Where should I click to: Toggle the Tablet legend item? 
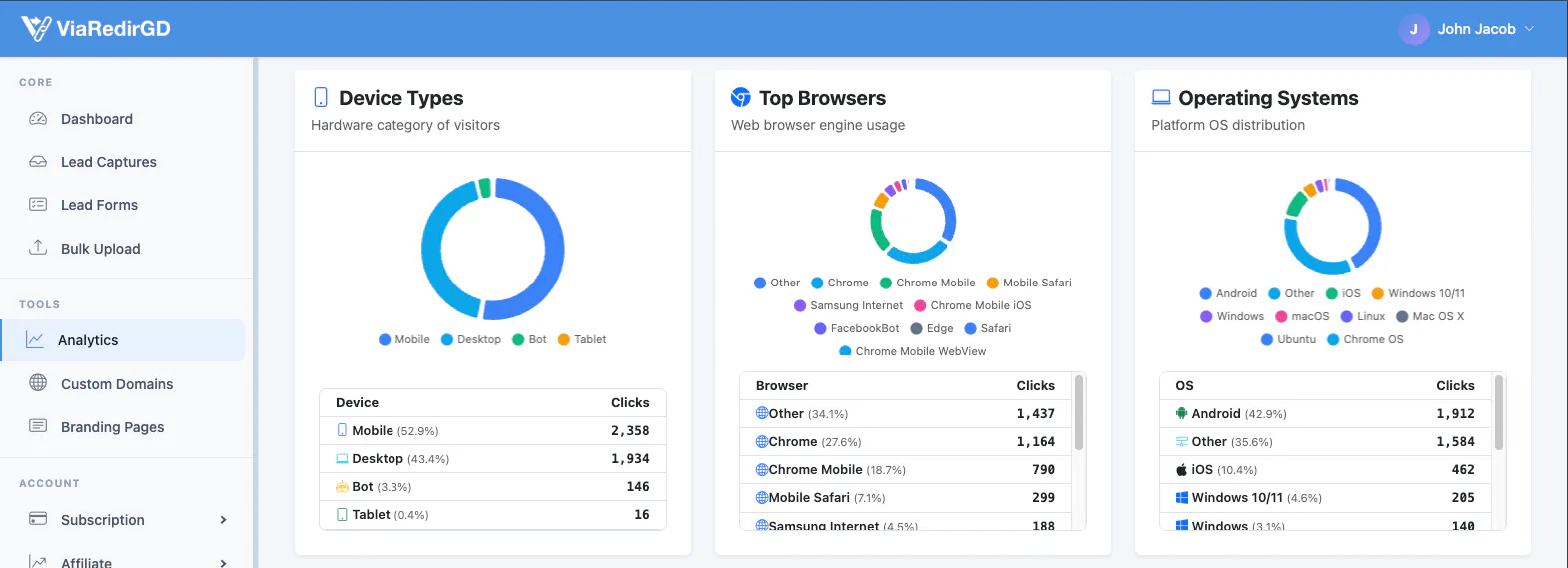pos(582,339)
